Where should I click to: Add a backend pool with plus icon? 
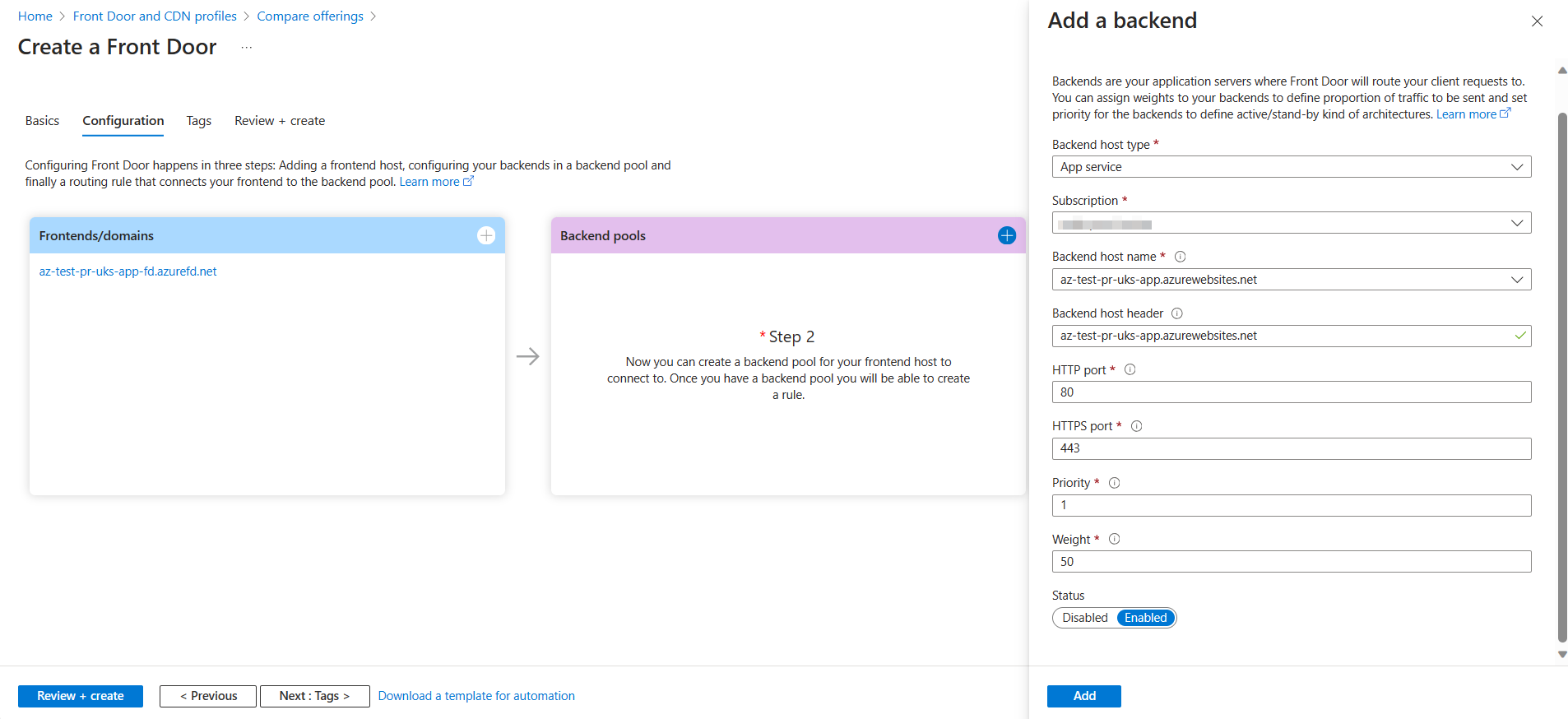(x=1006, y=235)
